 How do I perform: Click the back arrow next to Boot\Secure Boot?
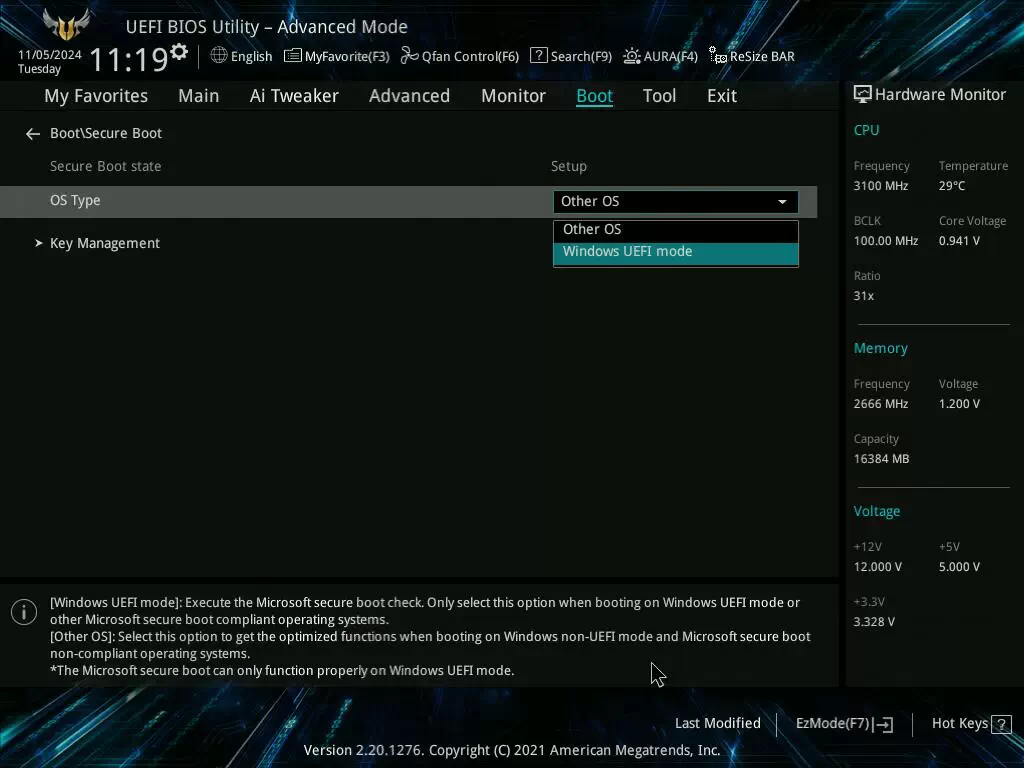click(x=33, y=134)
